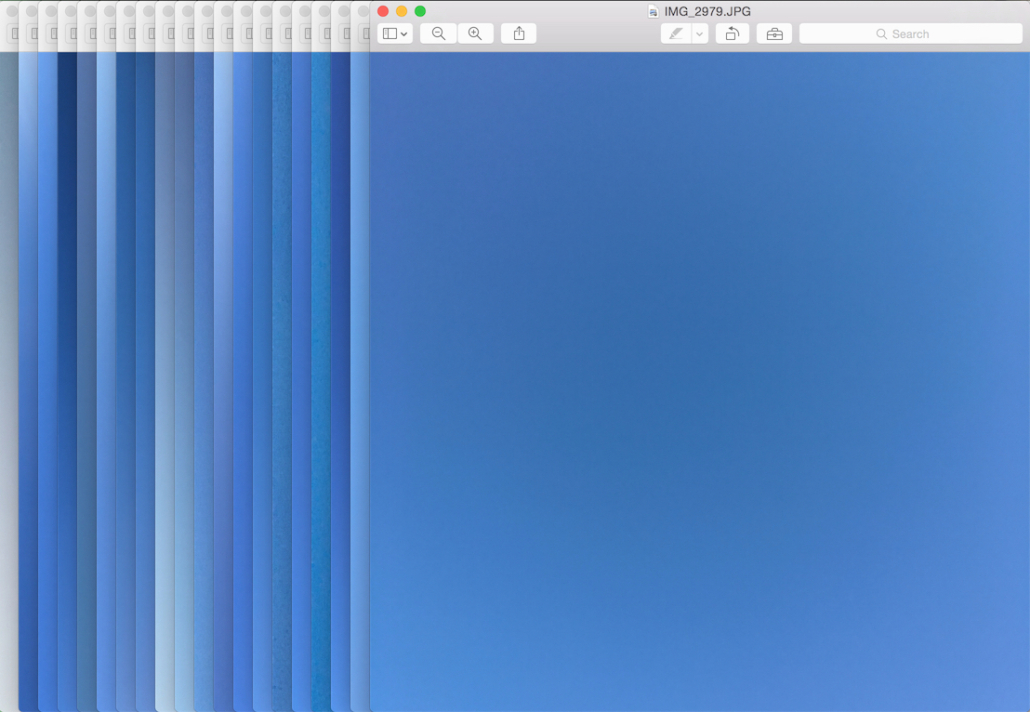Zoom in on the image
The image size is (1030, 712).
coord(475,34)
